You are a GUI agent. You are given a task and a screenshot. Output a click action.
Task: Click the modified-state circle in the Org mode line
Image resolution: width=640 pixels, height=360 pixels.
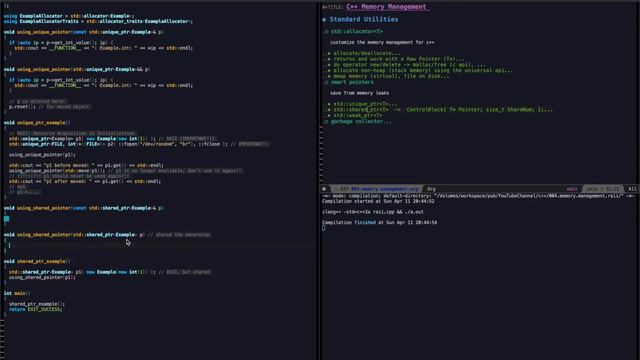pos(324,189)
